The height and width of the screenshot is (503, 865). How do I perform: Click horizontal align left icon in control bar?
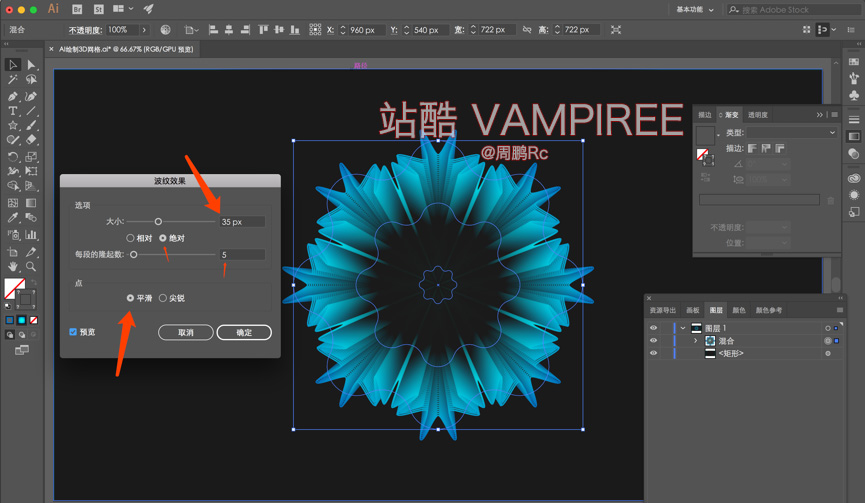click(x=213, y=30)
